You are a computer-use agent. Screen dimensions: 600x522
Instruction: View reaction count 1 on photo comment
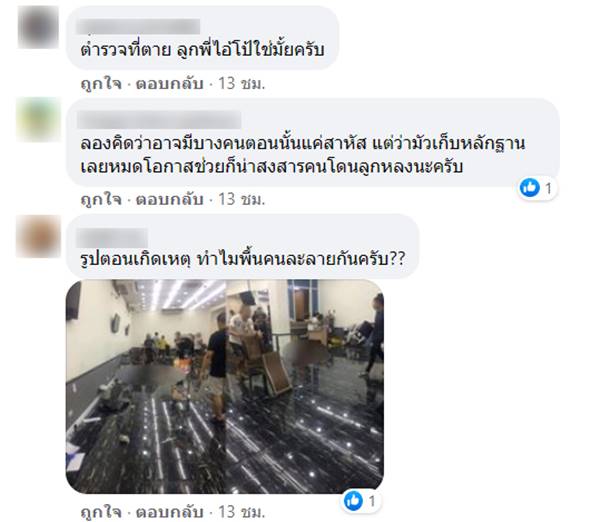click(x=372, y=501)
